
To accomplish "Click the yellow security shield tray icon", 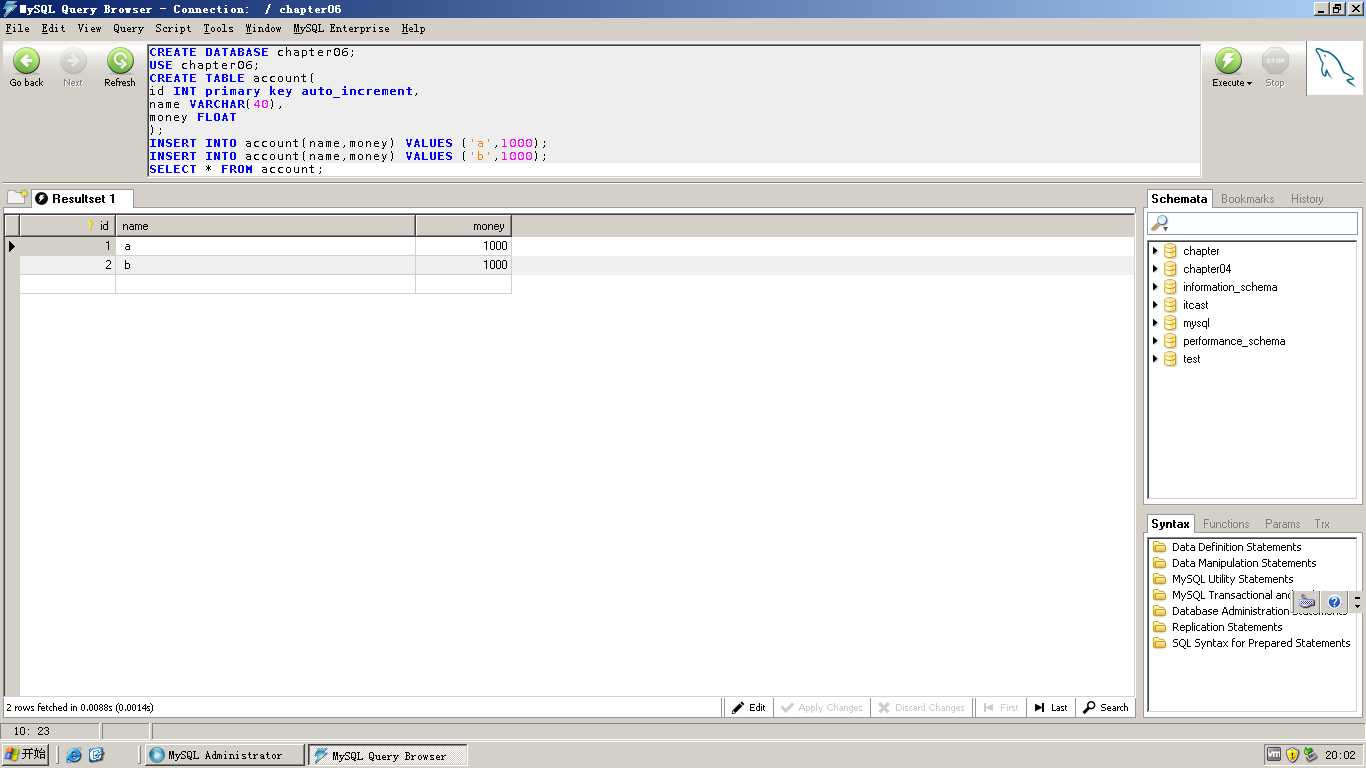I will (1292, 755).
